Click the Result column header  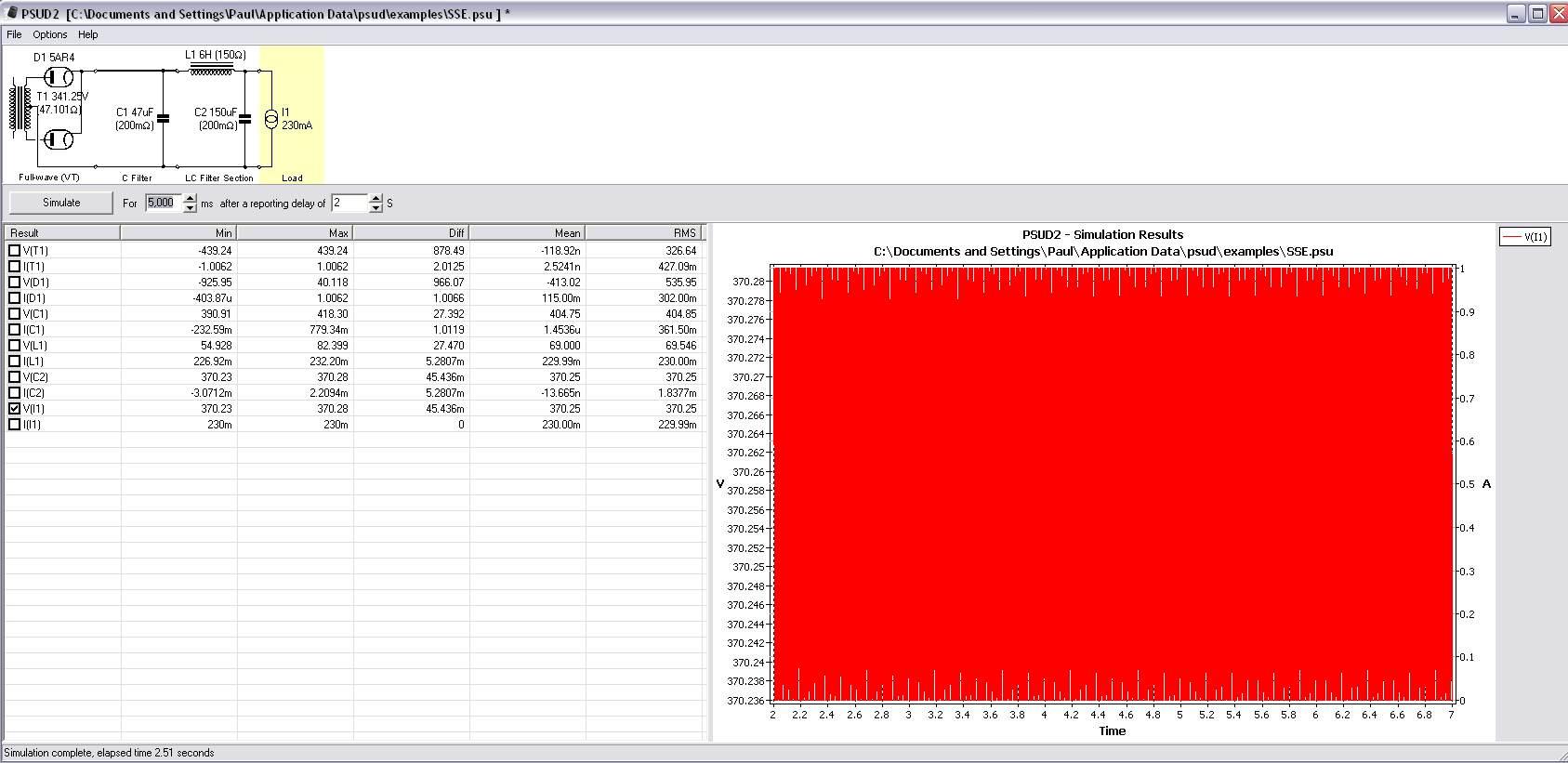[62, 233]
